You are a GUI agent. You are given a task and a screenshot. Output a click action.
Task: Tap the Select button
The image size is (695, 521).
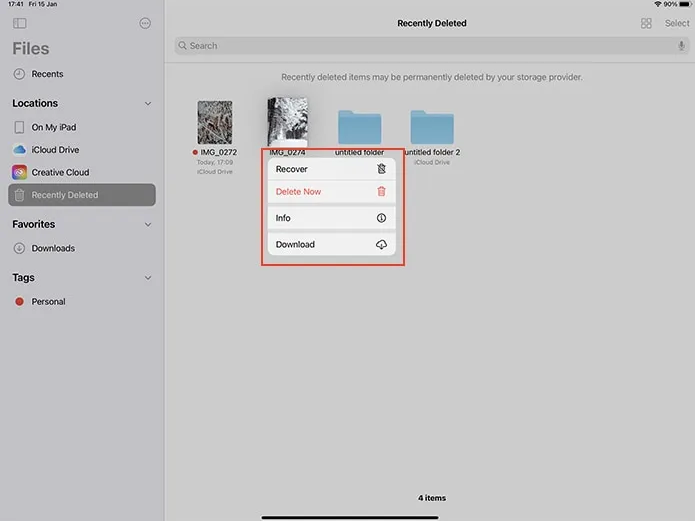point(677,24)
